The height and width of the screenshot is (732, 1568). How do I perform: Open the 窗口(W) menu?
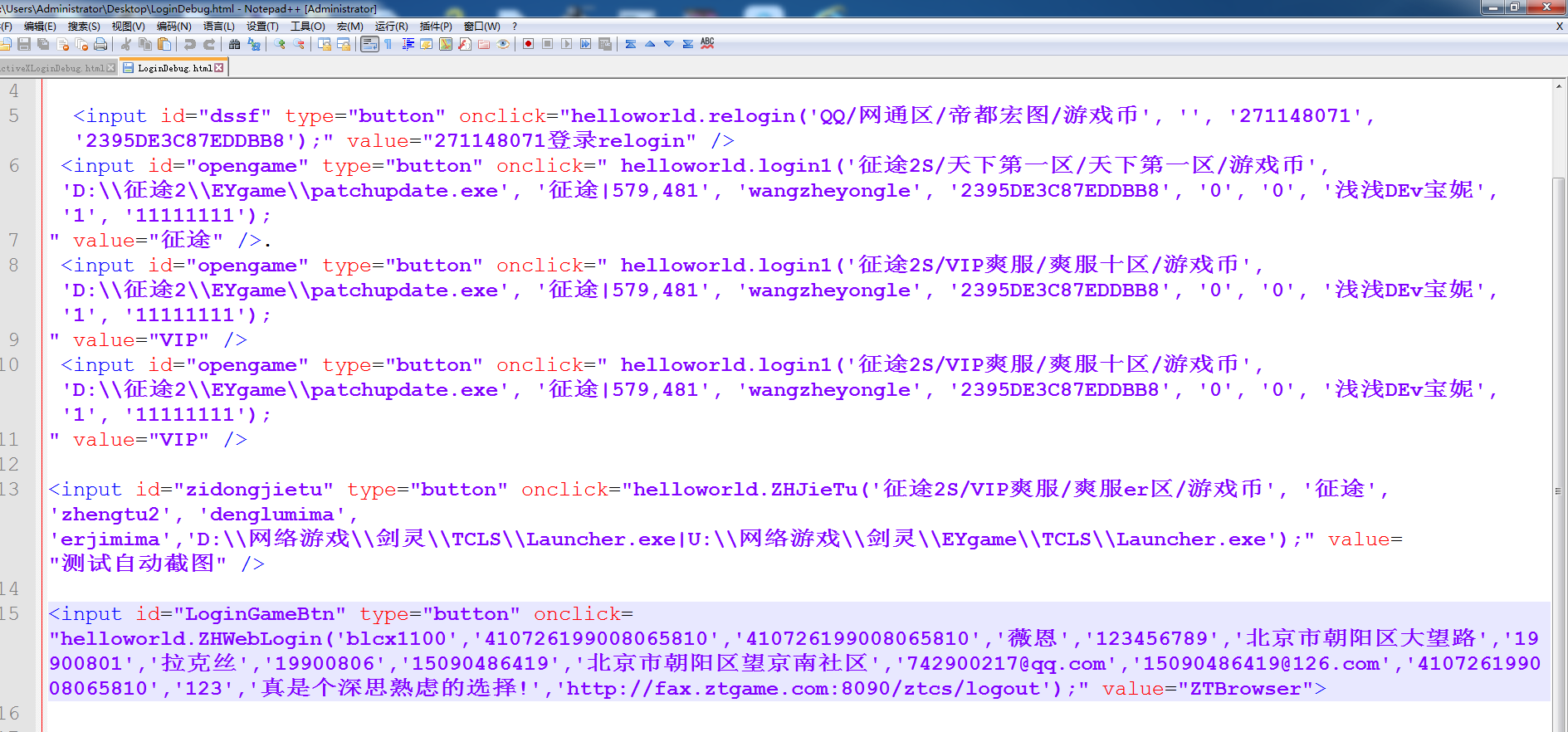point(481,27)
